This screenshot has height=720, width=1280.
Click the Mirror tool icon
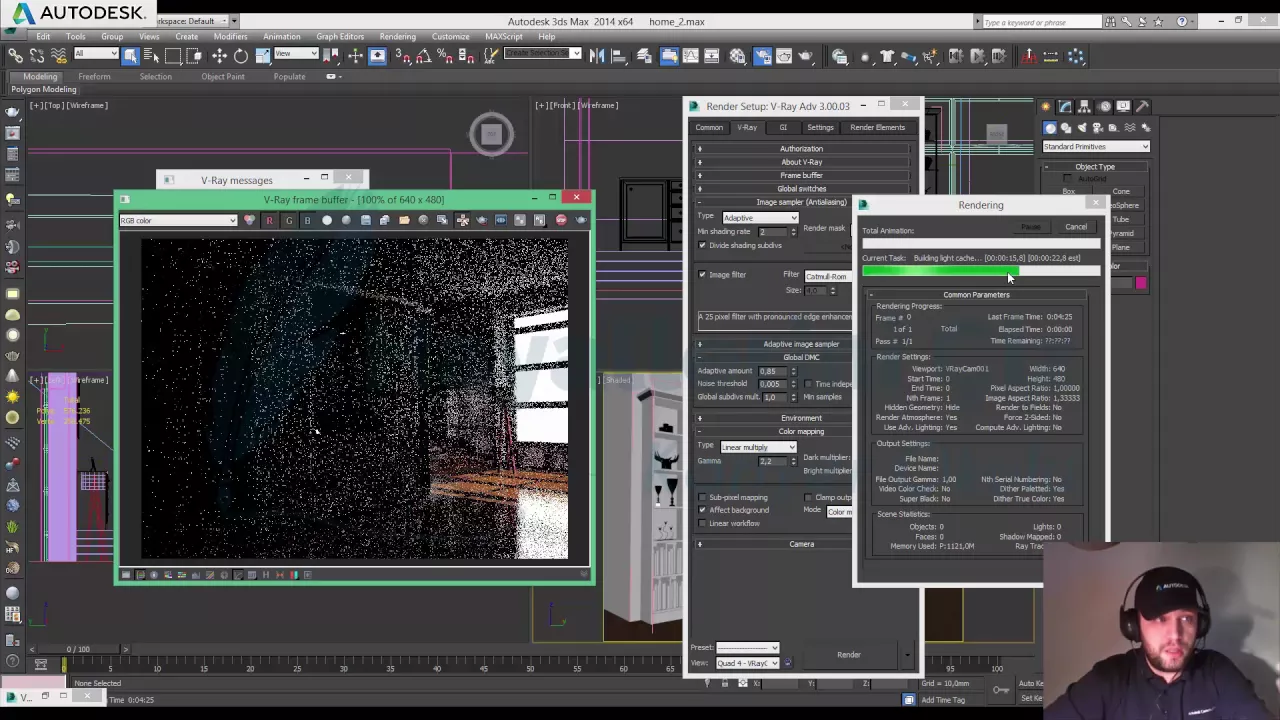click(597, 56)
